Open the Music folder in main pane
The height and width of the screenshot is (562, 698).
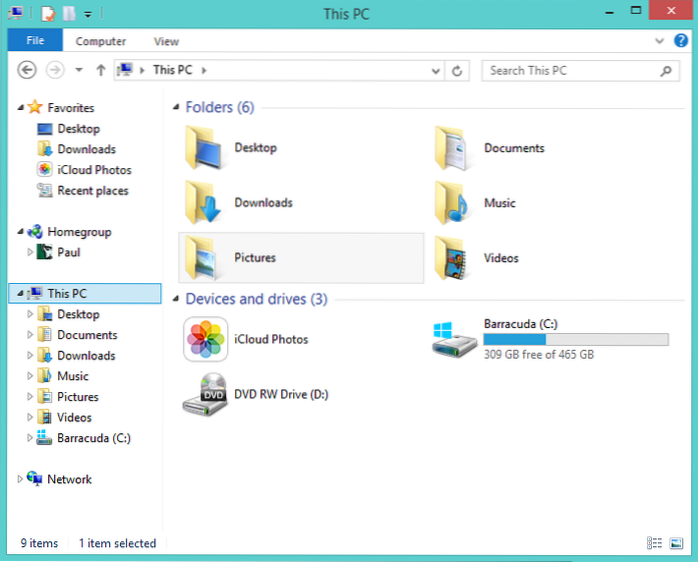click(x=455, y=204)
